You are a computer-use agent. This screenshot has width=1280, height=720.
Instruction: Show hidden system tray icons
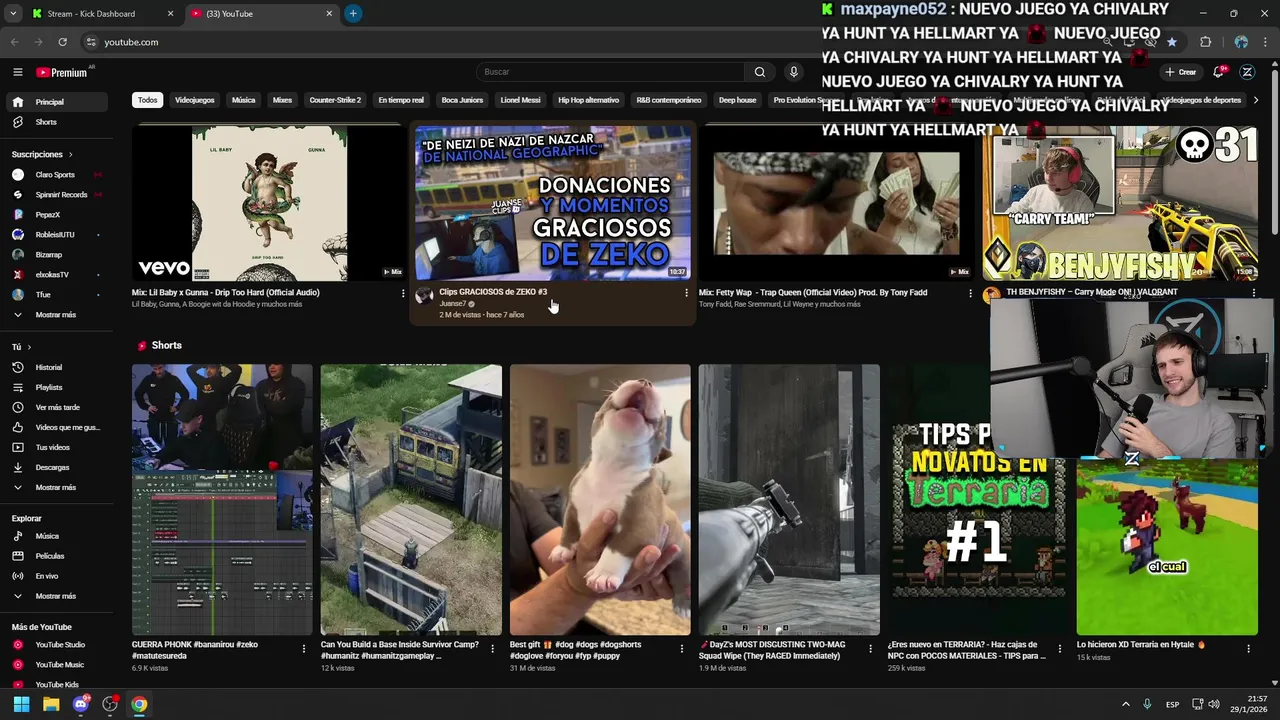pos(1125,704)
